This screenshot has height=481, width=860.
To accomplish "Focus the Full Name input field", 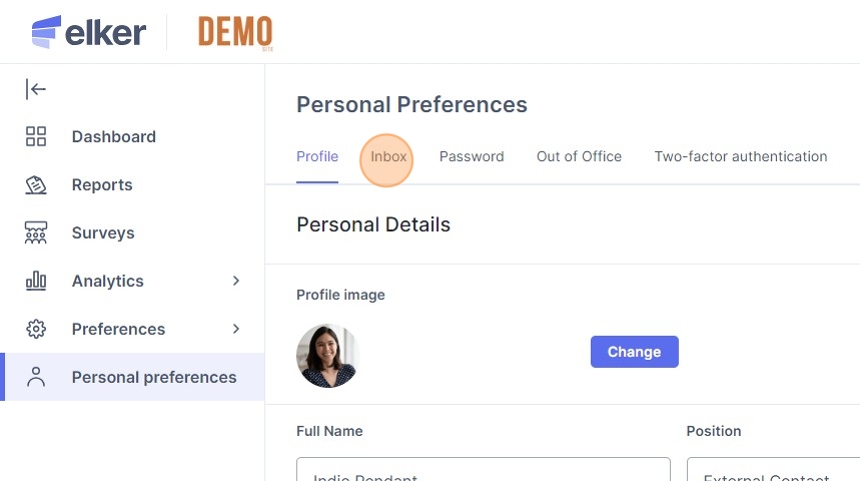I will point(483,469).
